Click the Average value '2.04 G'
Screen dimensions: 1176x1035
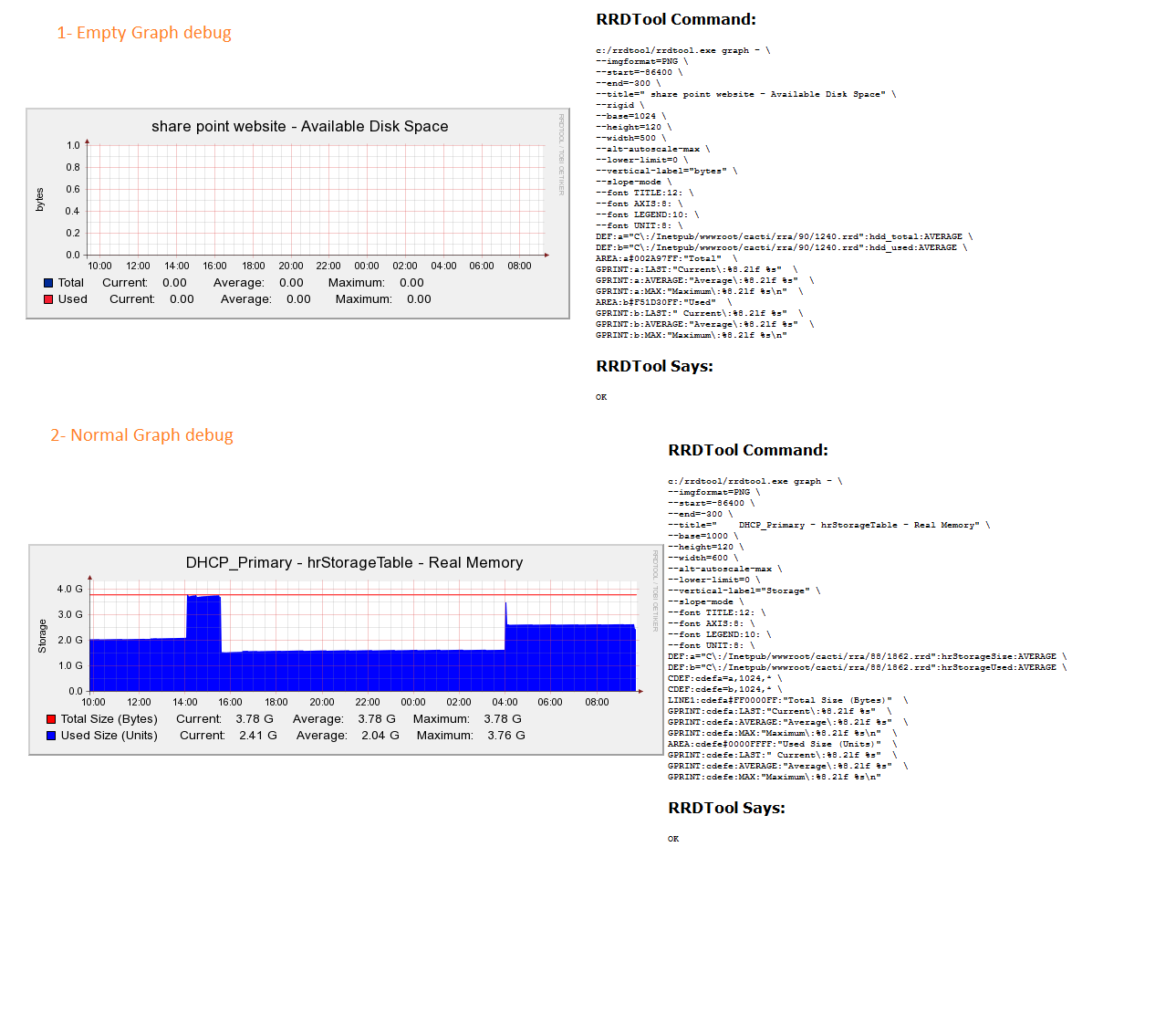click(x=380, y=736)
